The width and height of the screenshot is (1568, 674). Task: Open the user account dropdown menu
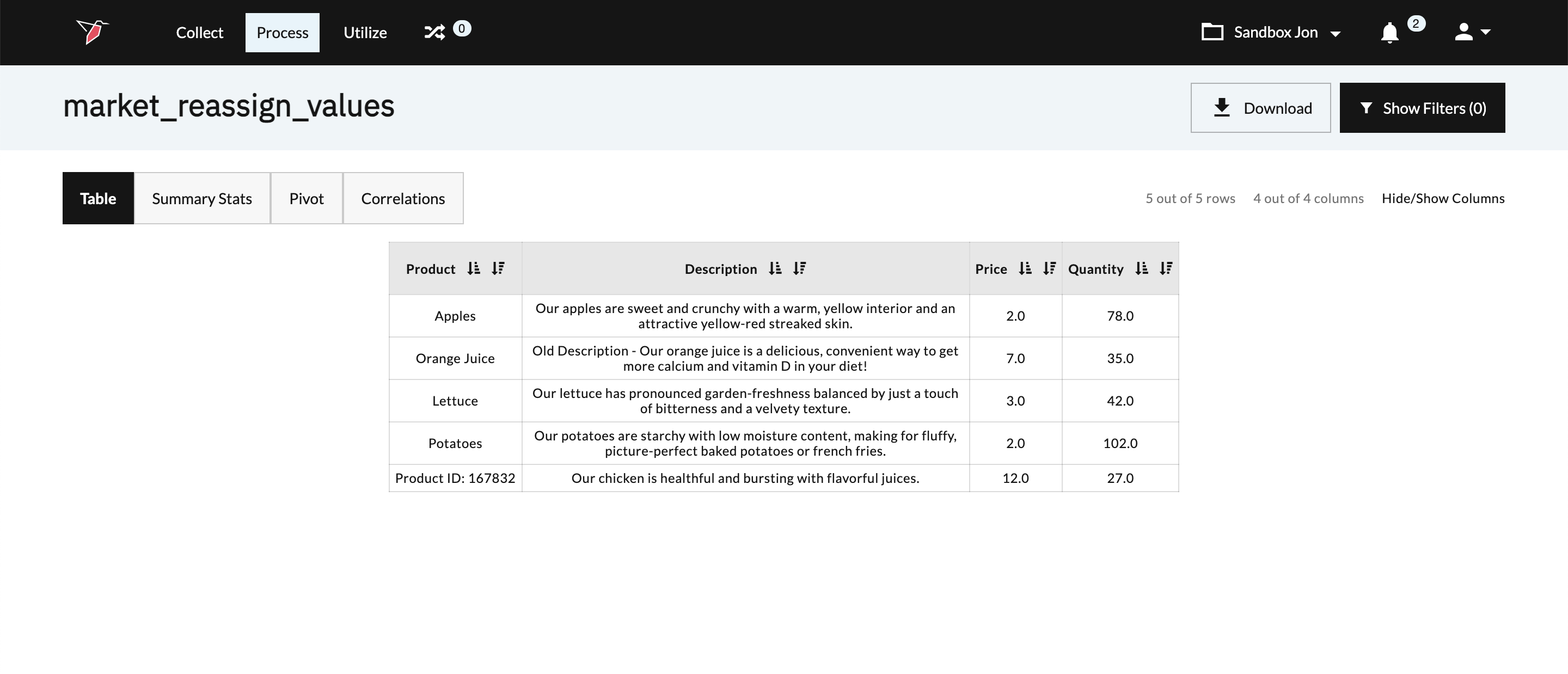coord(1472,32)
